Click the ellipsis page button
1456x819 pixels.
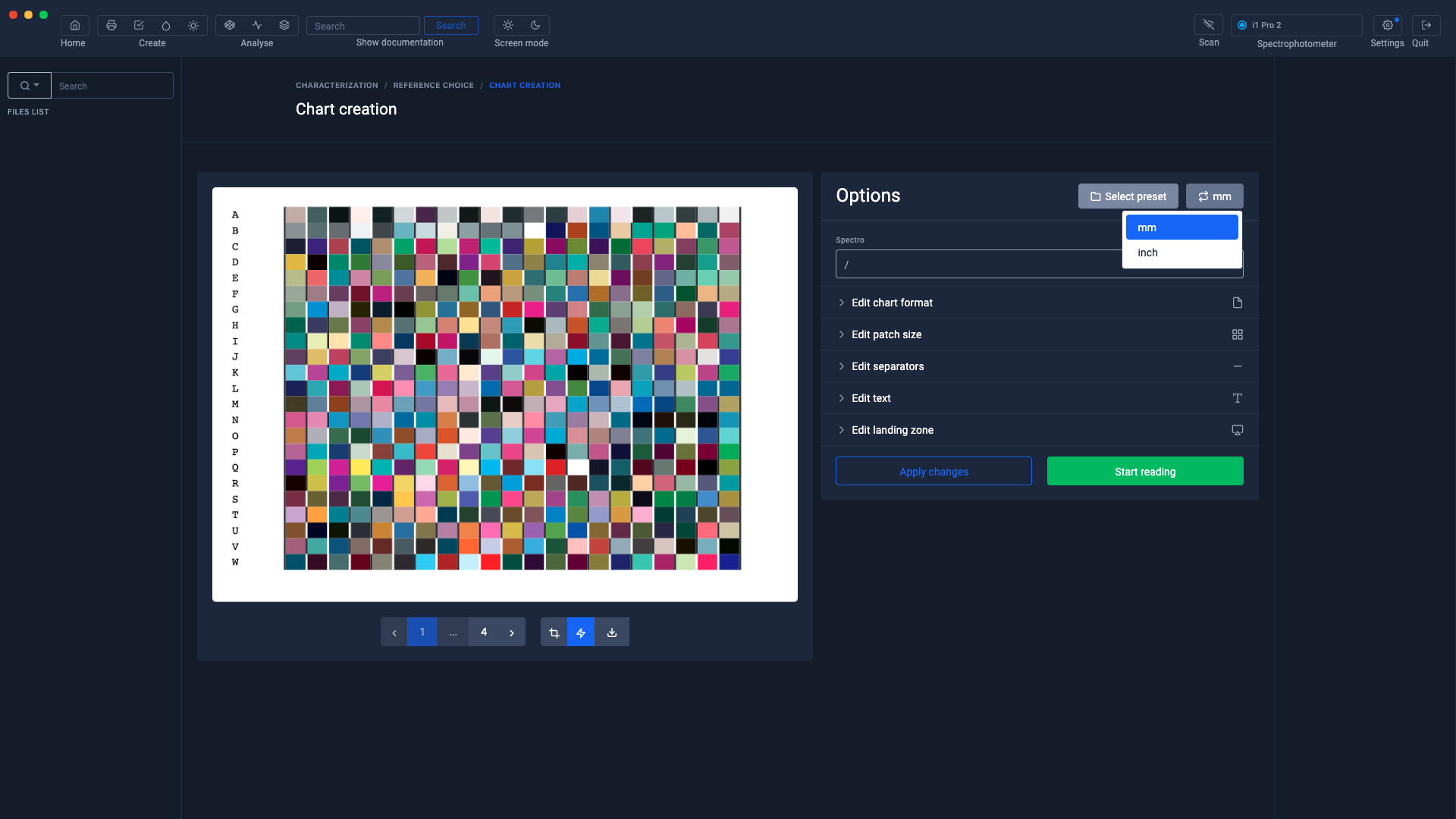(x=453, y=632)
